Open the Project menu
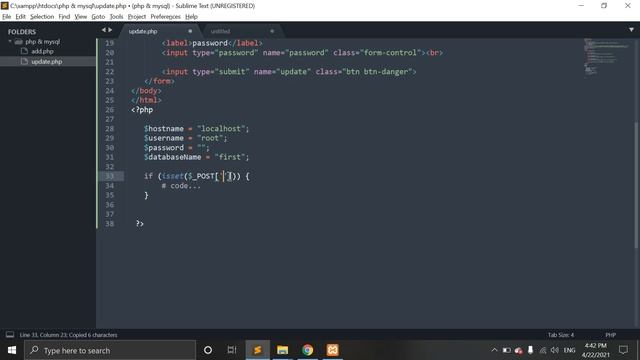640x360 pixels. coord(137,17)
